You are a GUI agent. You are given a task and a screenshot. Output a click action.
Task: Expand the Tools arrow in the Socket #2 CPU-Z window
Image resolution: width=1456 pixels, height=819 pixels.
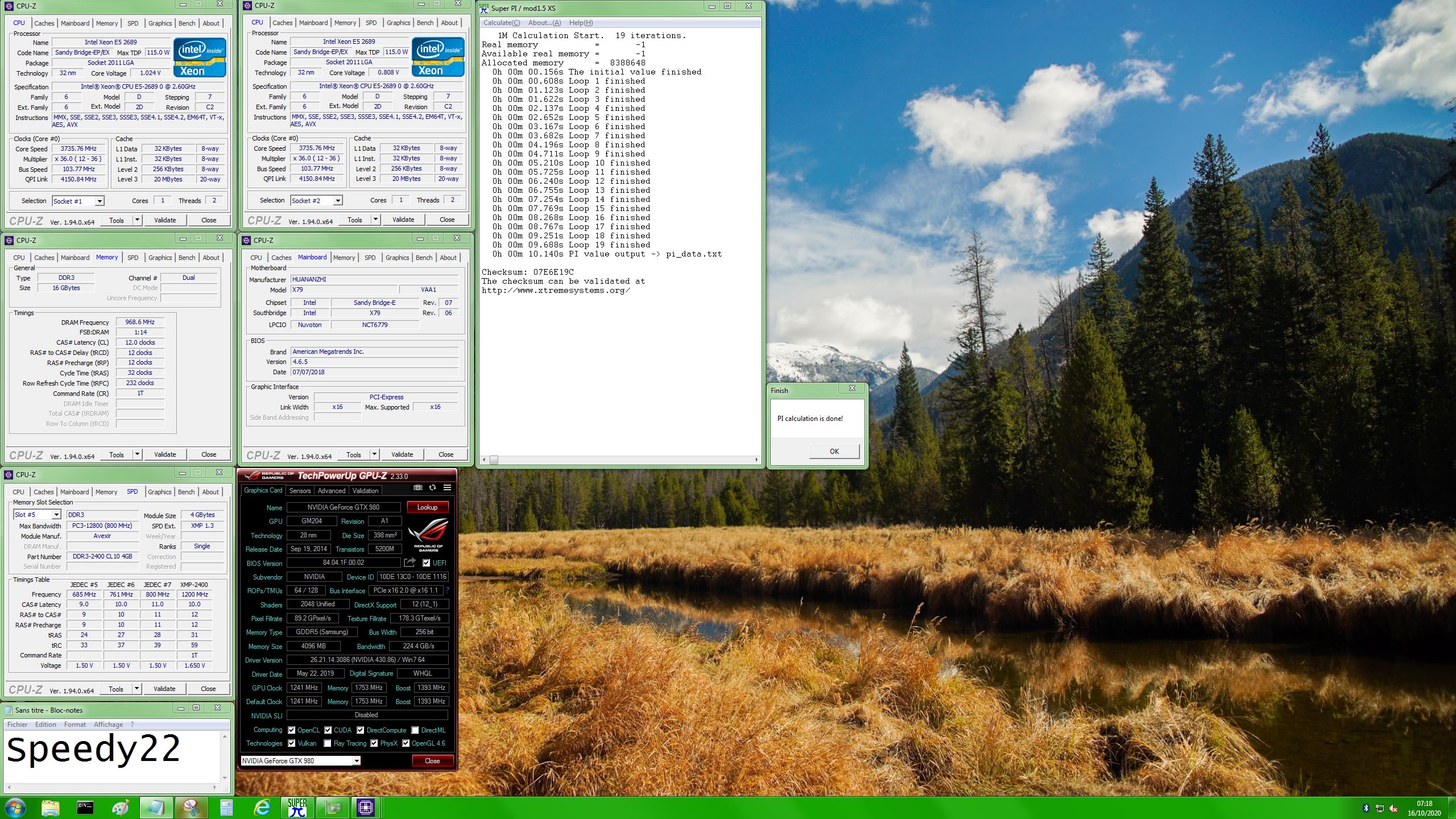375,220
